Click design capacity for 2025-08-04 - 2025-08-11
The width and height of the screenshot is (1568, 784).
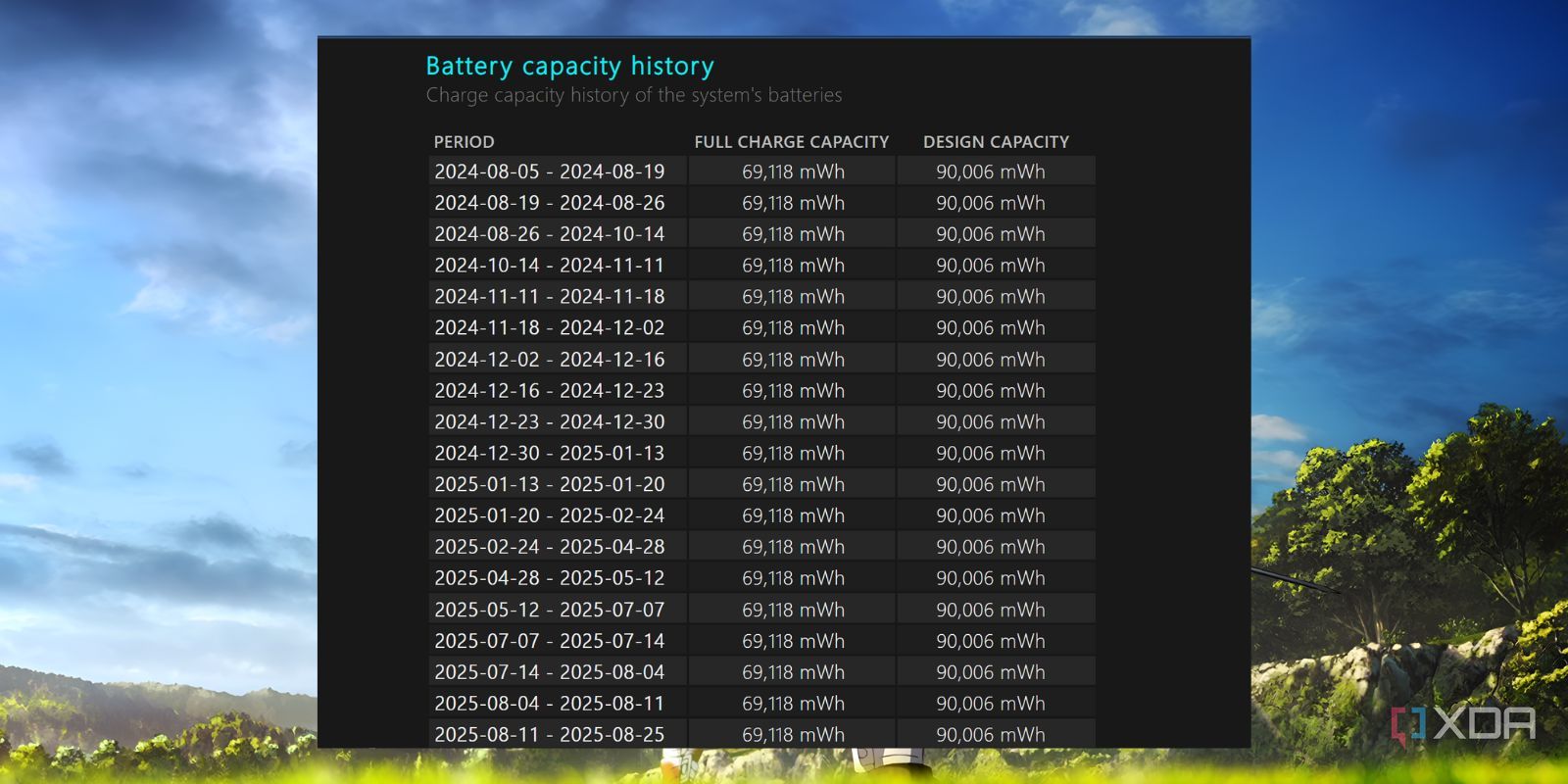[991, 704]
